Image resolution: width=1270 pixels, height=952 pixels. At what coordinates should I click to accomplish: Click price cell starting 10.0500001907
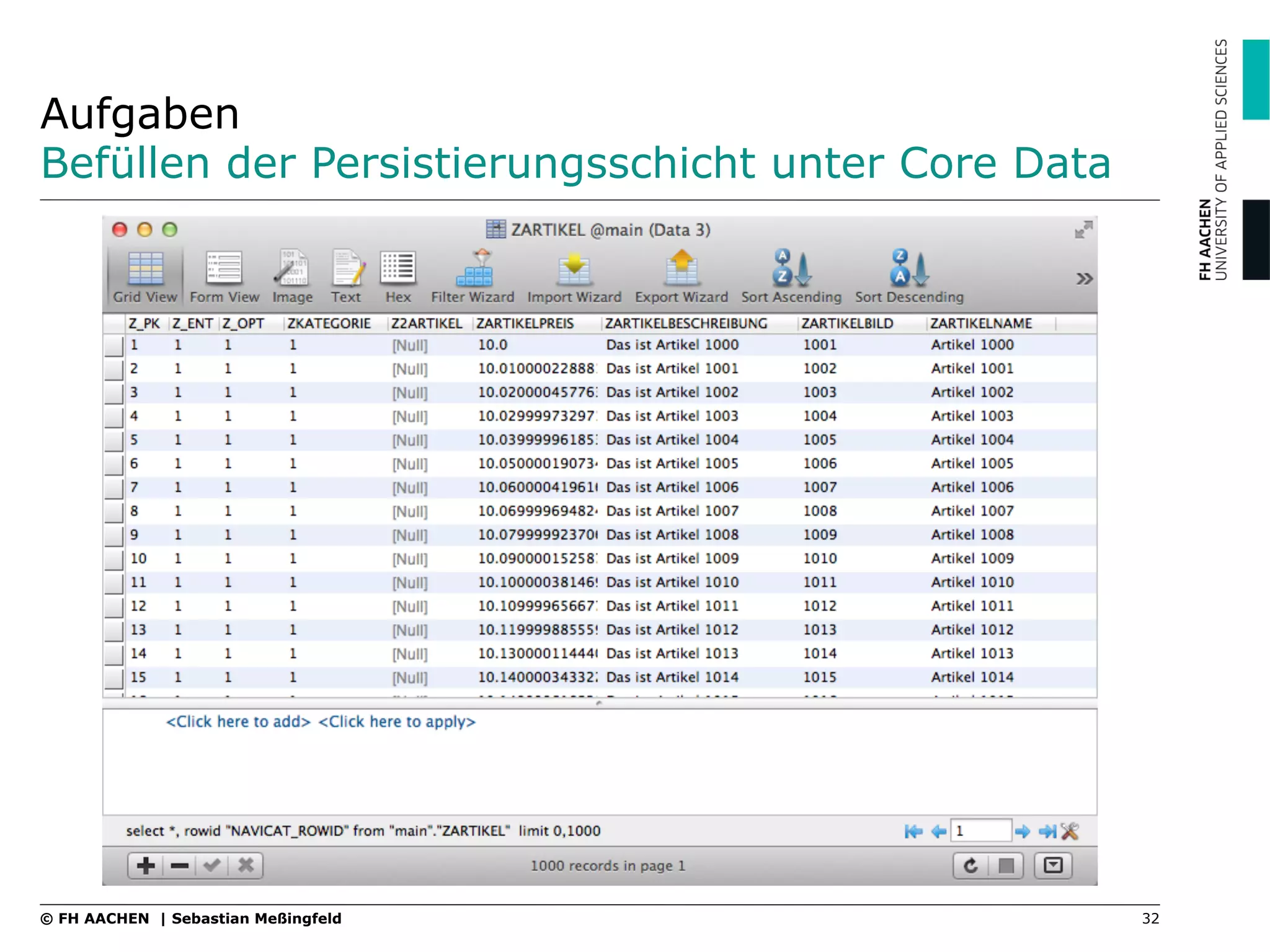[x=538, y=464]
